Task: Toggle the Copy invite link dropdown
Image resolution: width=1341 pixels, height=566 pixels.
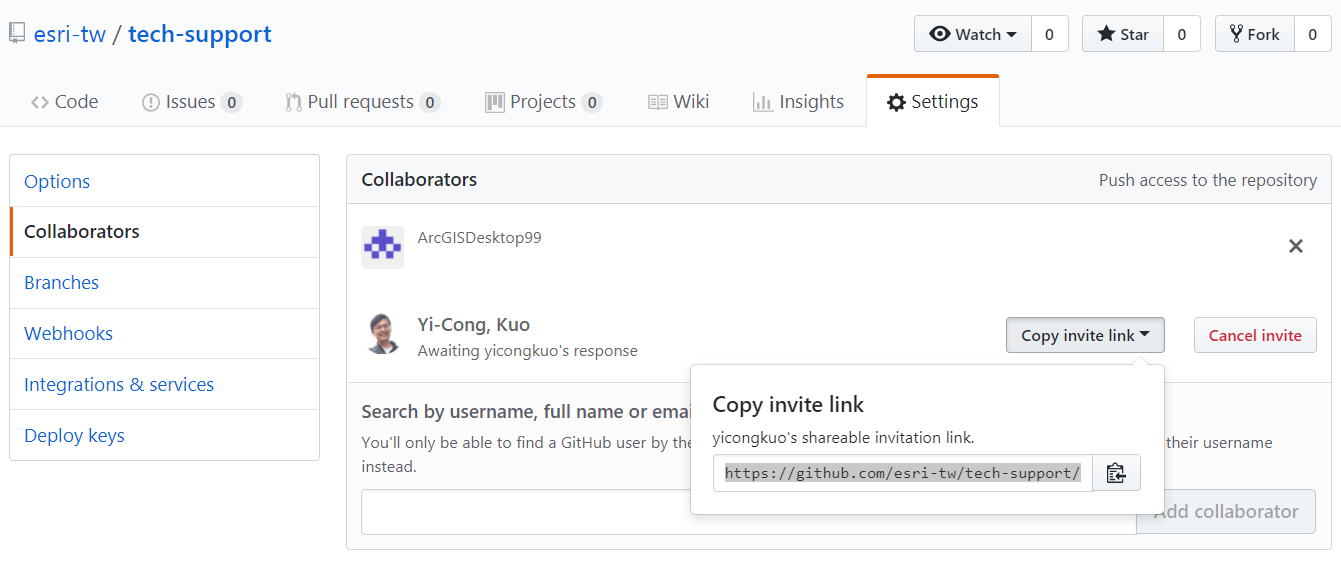Action: (x=1085, y=335)
